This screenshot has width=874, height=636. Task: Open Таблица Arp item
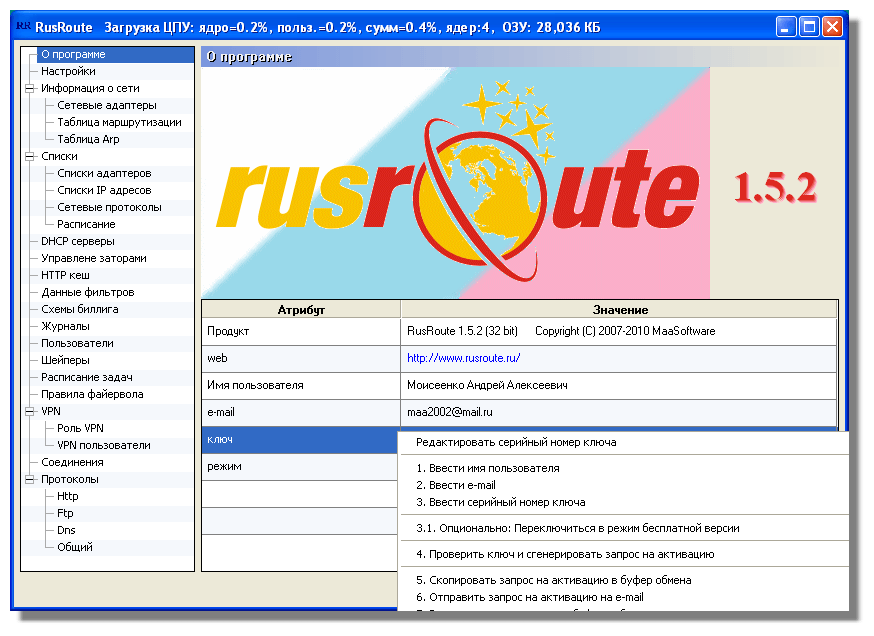tap(88, 139)
